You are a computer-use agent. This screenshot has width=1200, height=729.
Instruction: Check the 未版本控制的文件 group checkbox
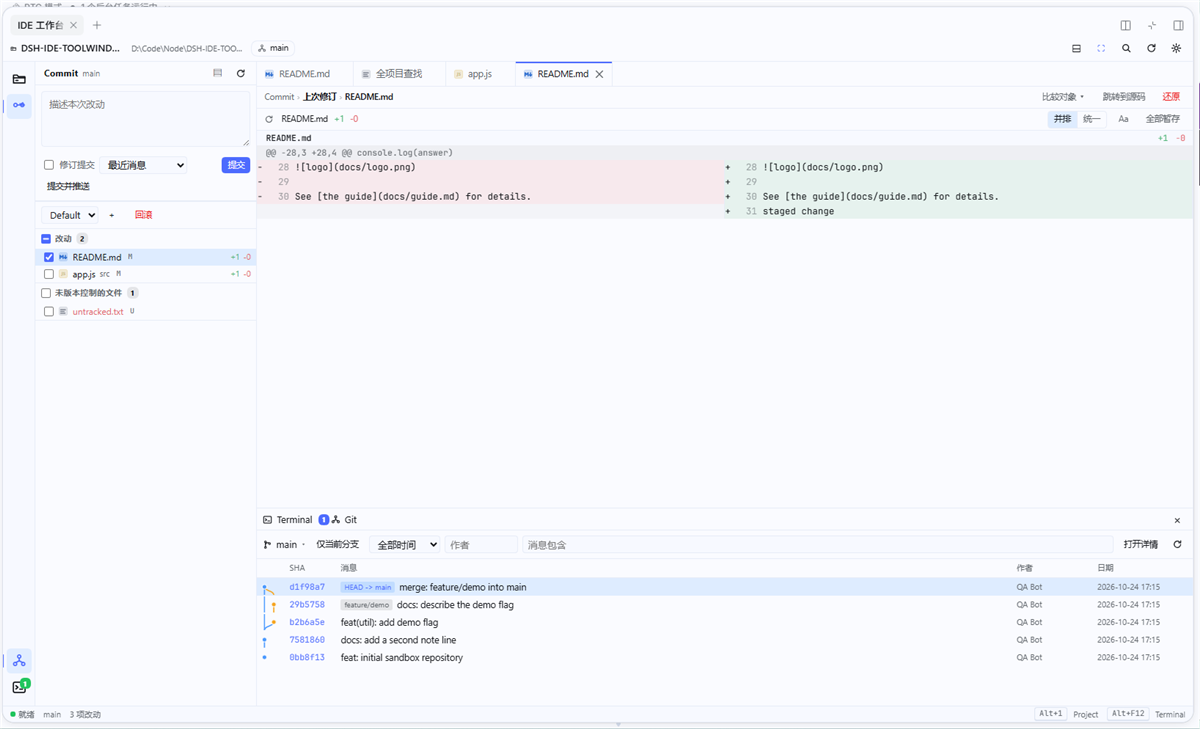point(46,293)
